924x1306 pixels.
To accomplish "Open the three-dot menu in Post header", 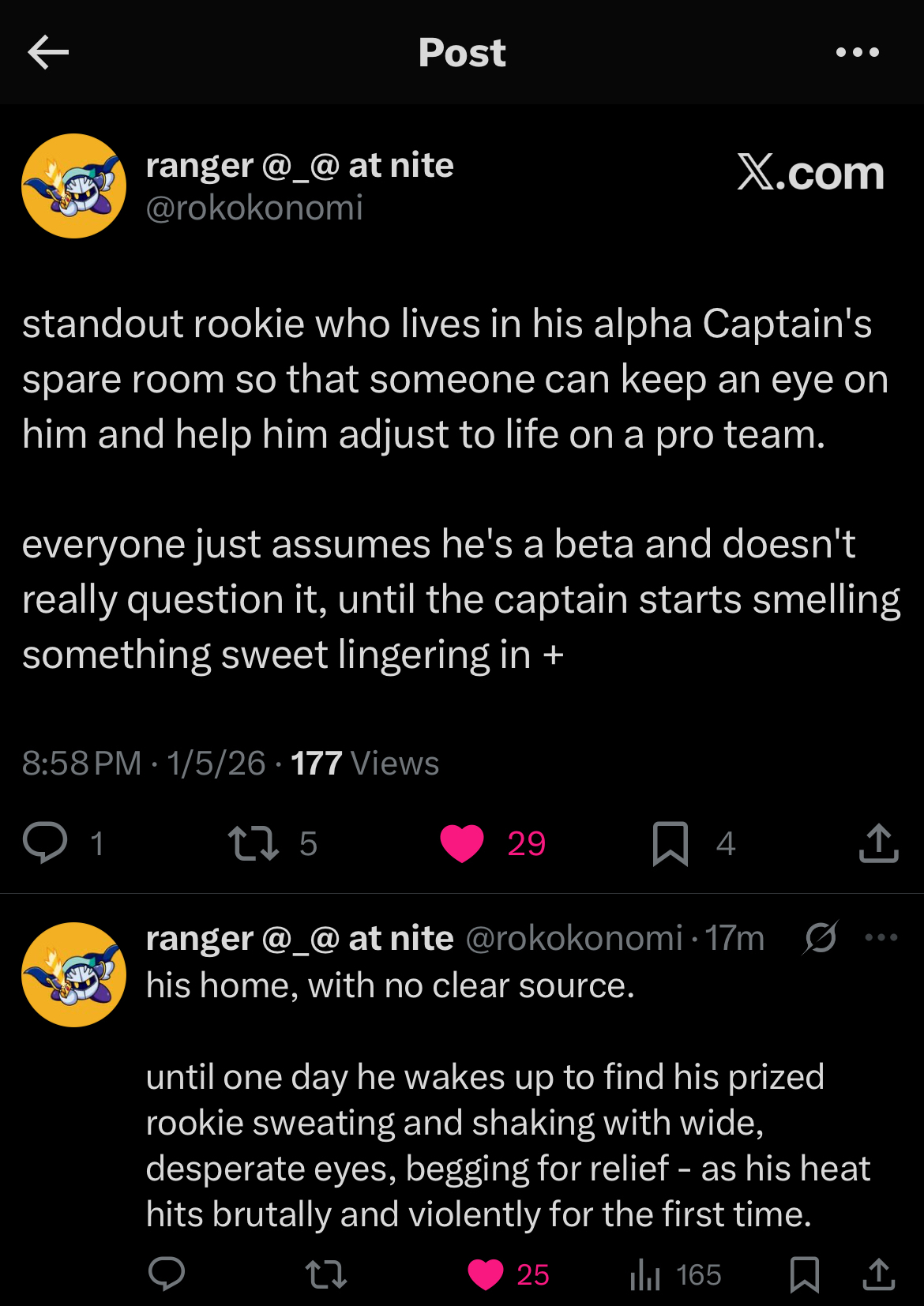I will click(857, 53).
